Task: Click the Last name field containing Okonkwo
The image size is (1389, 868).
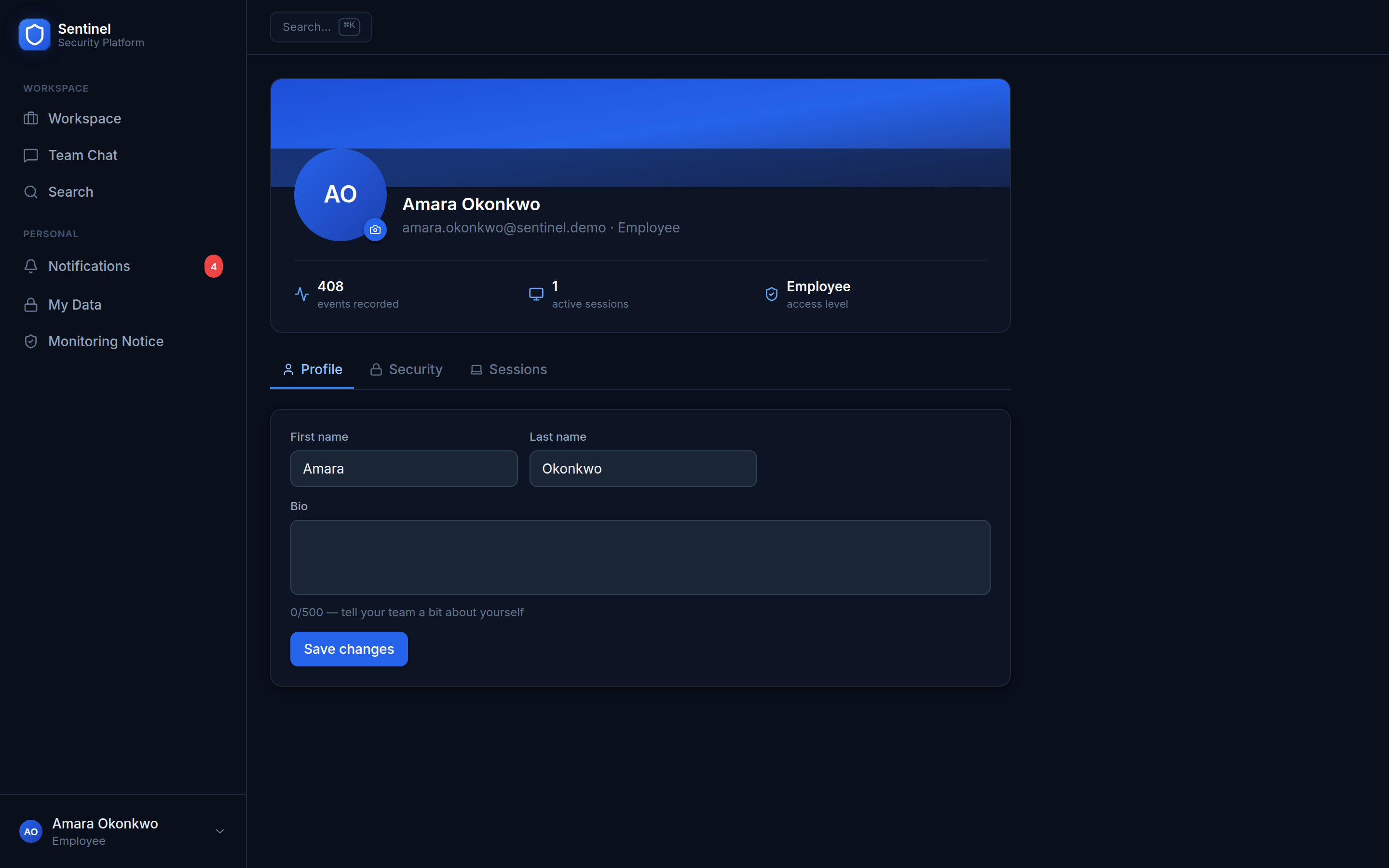Action: (x=643, y=468)
